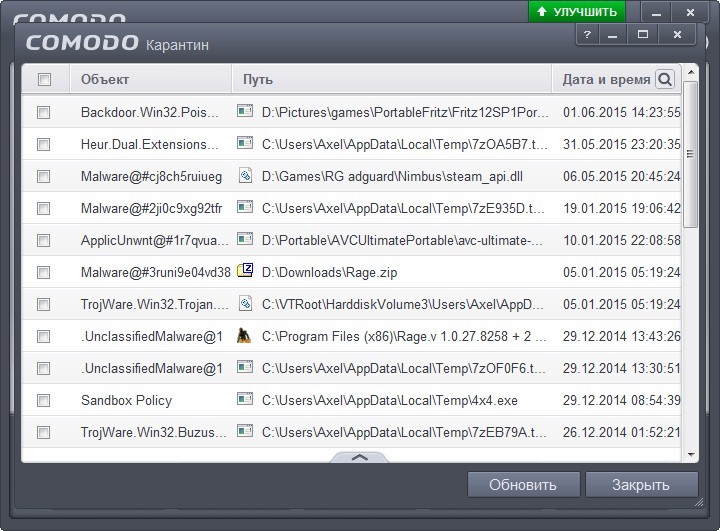Click the Закрыть button
720x531 pixels.
(641, 485)
